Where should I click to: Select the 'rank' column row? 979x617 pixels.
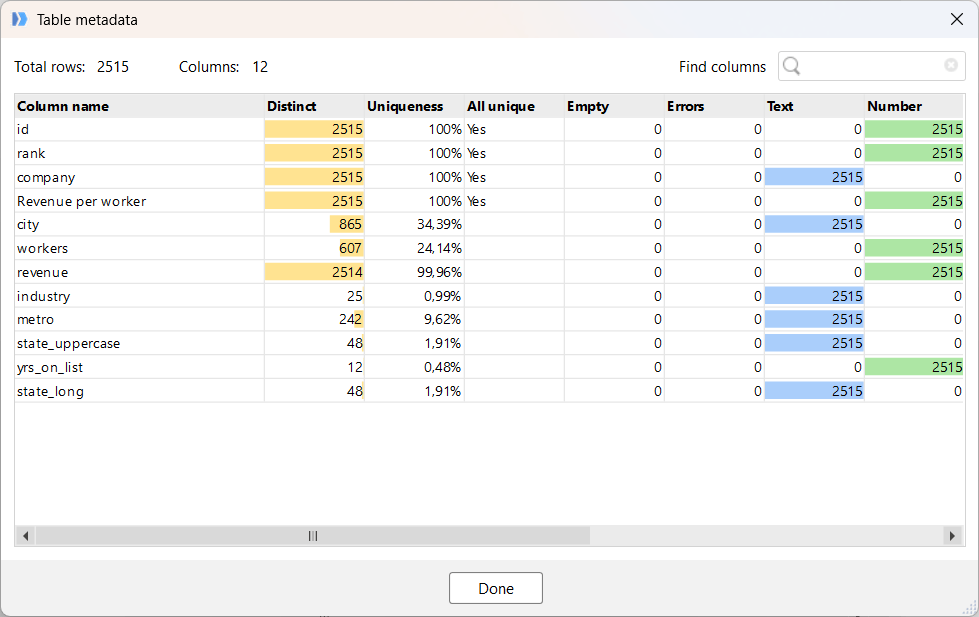coord(490,153)
